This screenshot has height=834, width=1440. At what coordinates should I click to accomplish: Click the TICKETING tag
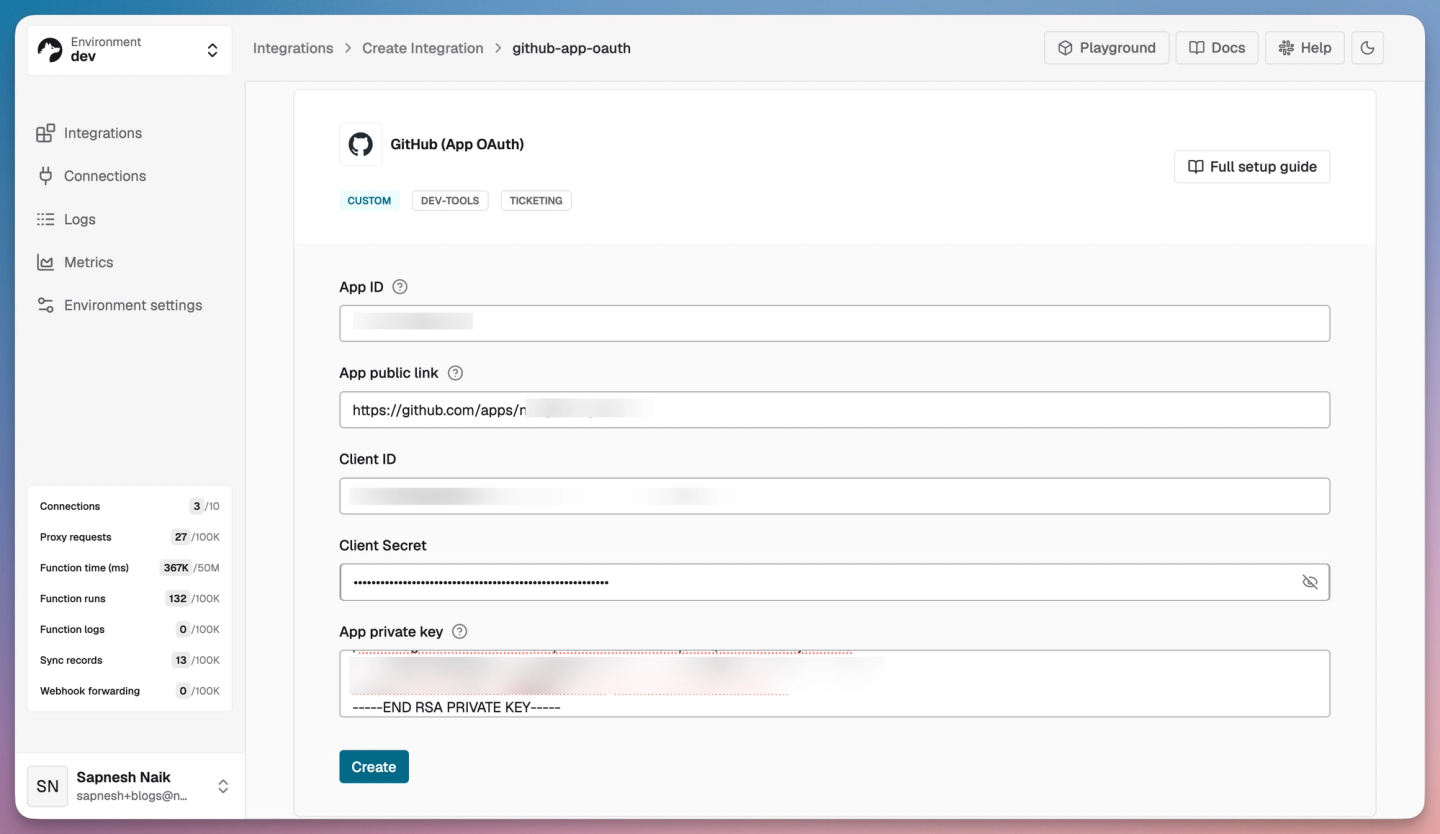point(536,201)
